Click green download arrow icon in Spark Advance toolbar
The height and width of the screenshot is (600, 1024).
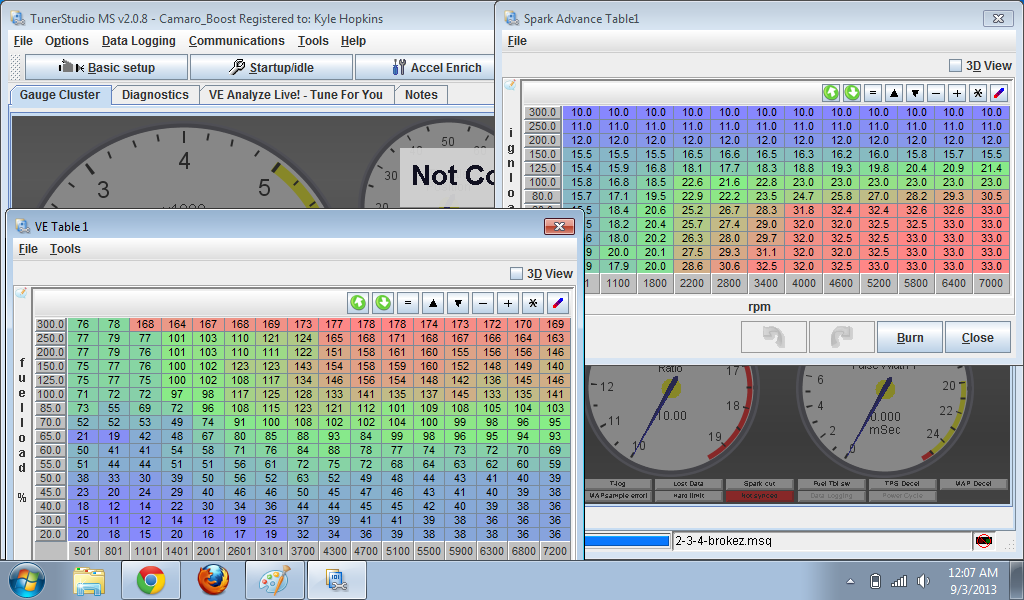pos(852,93)
